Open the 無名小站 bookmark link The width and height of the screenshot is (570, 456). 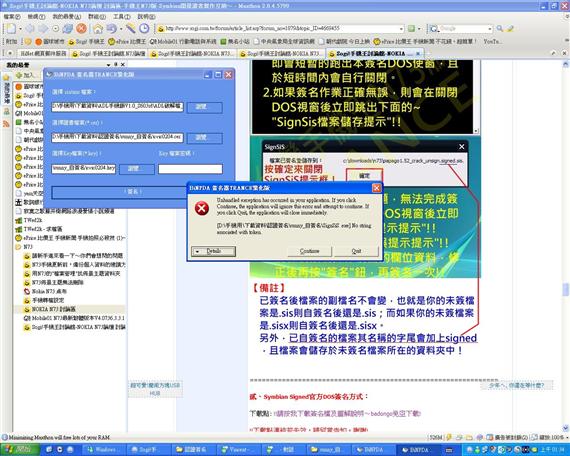tap(235, 41)
